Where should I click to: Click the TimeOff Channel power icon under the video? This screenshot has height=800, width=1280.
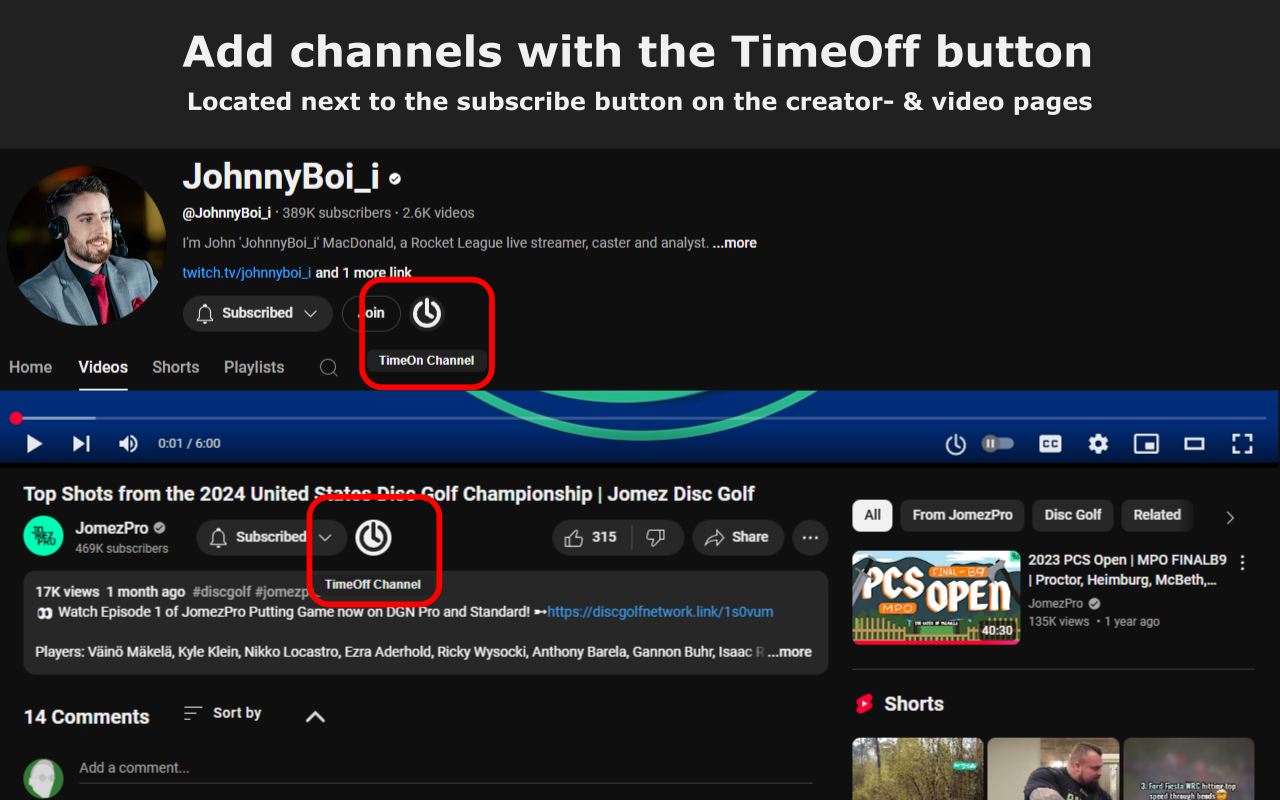click(374, 537)
